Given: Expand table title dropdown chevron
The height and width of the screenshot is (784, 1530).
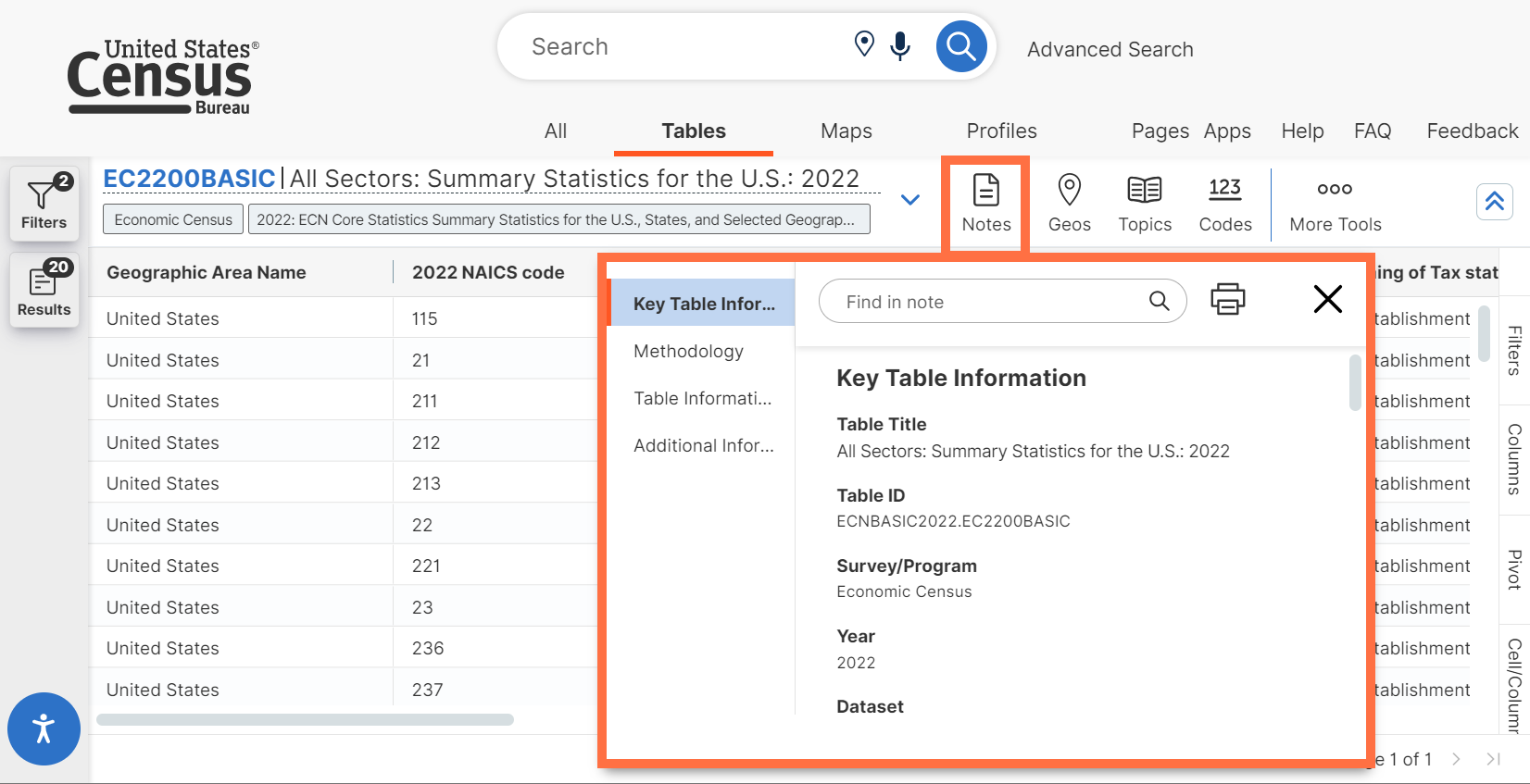Looking at the screenshot, I should point(910,200).
